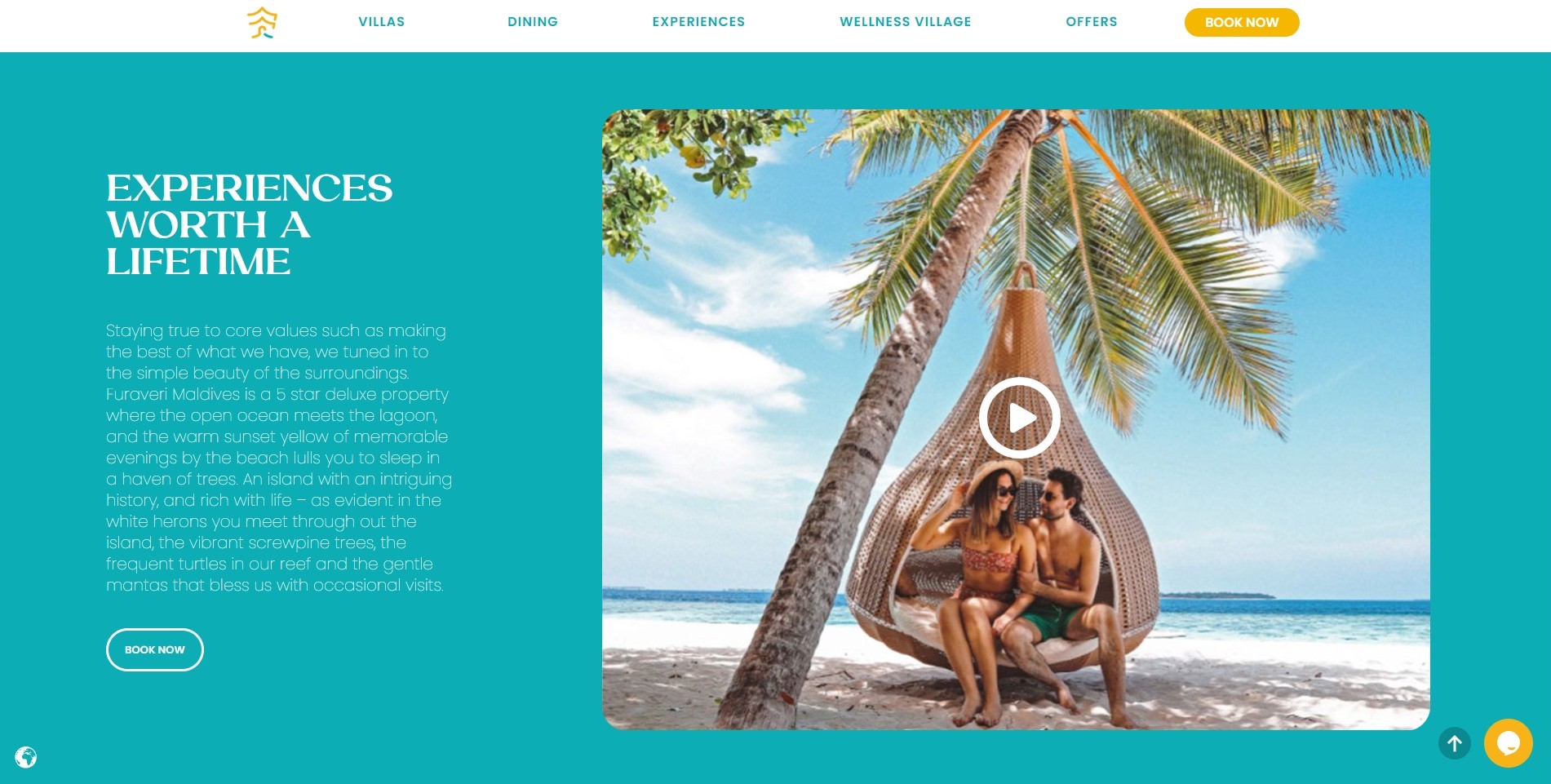Click the scroll-to-top arrow icon
1551x784 pixels.
1454,743
